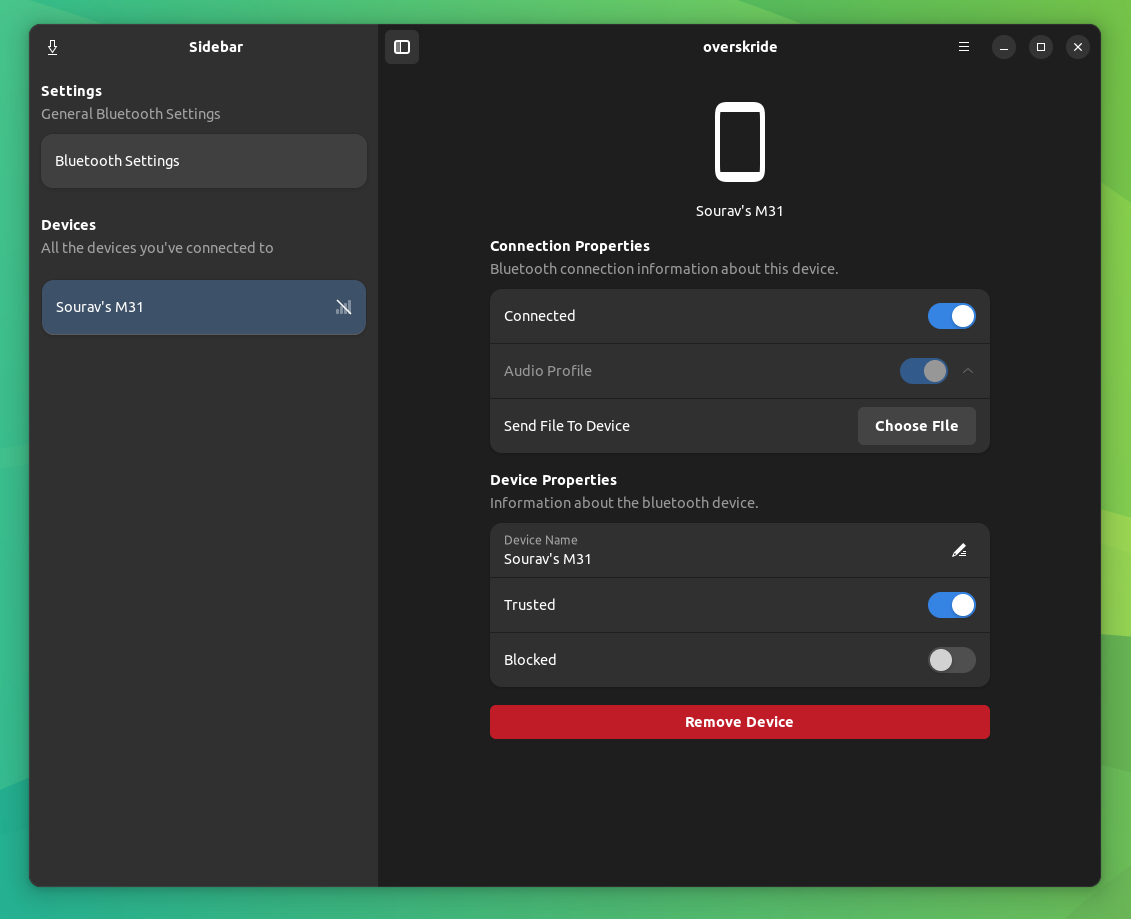Viewport: 1131px width, 919px height.
Task: Disconnect the device using the Connected switch
Action: coord(951,316)
